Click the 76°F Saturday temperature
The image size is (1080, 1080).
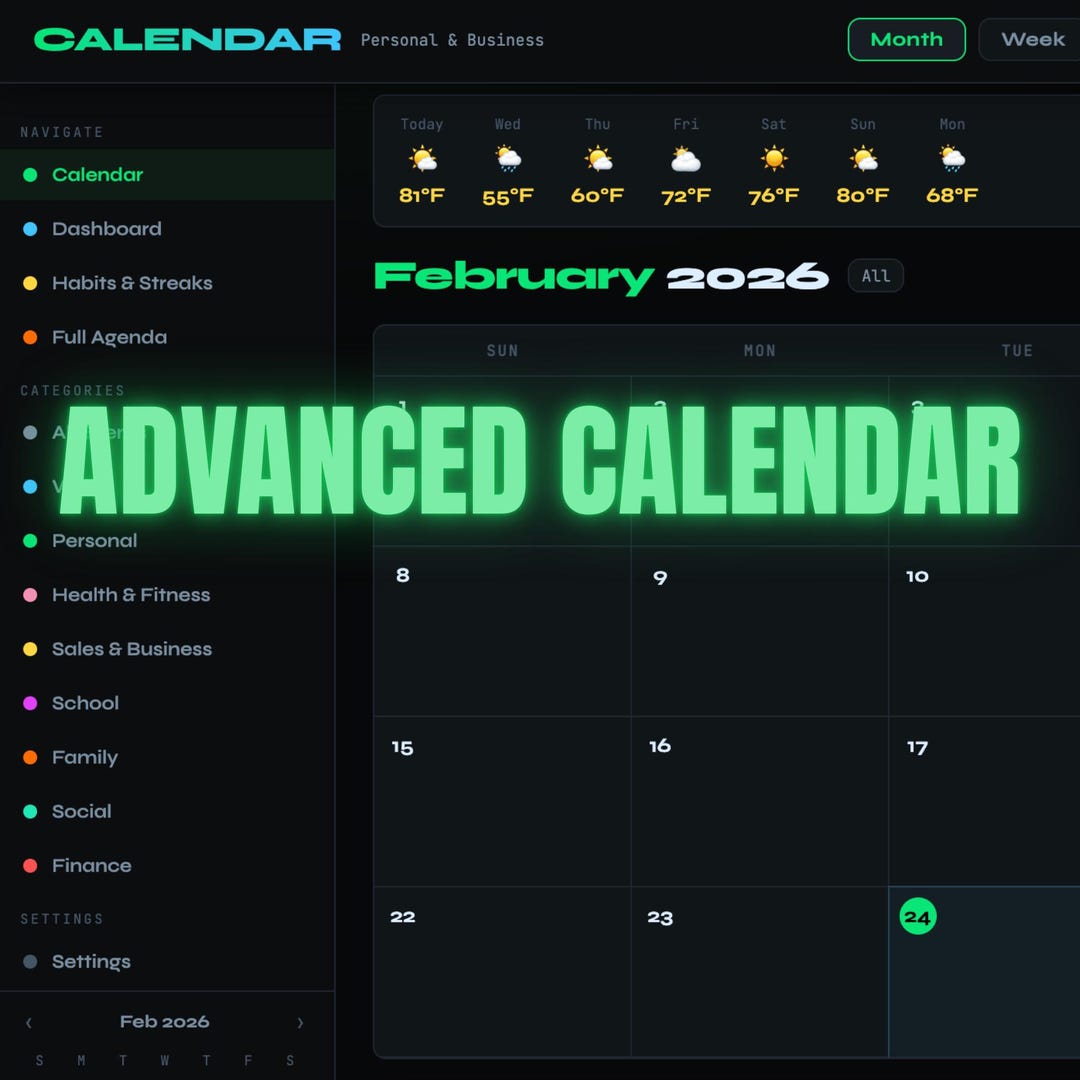tap(773, 196)
